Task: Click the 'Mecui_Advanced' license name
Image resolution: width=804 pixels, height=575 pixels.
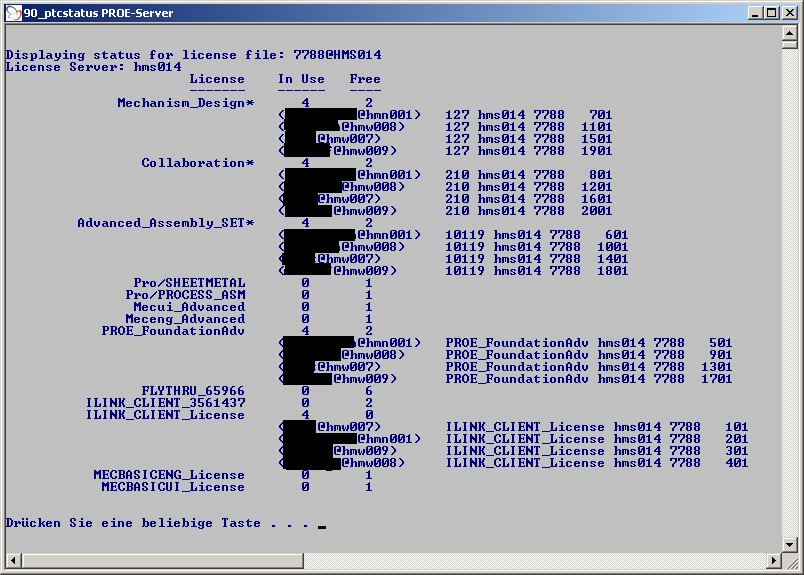Action: click(189, 307)
